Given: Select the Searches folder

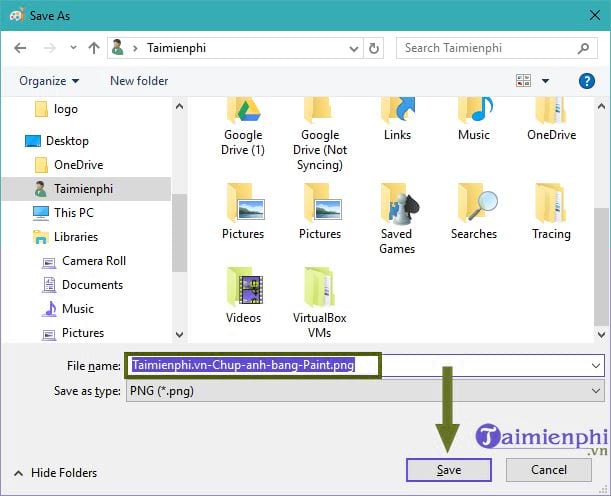Looking at the screenshot, I should click(x=474, y=211).
